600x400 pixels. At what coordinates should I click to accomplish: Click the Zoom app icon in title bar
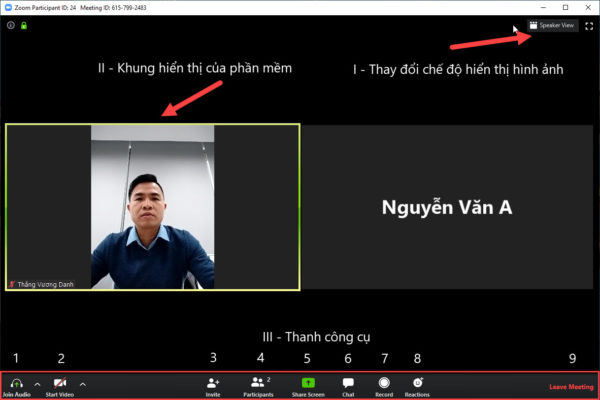click(x=8, y=7)
